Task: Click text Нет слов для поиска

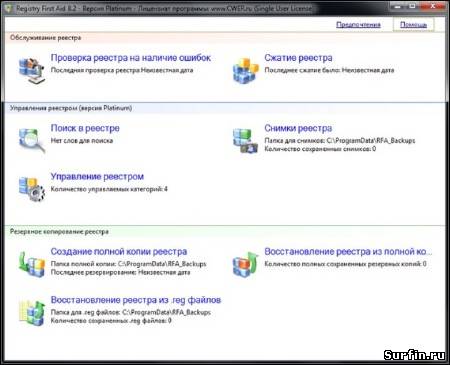Action: coord(82,140)
